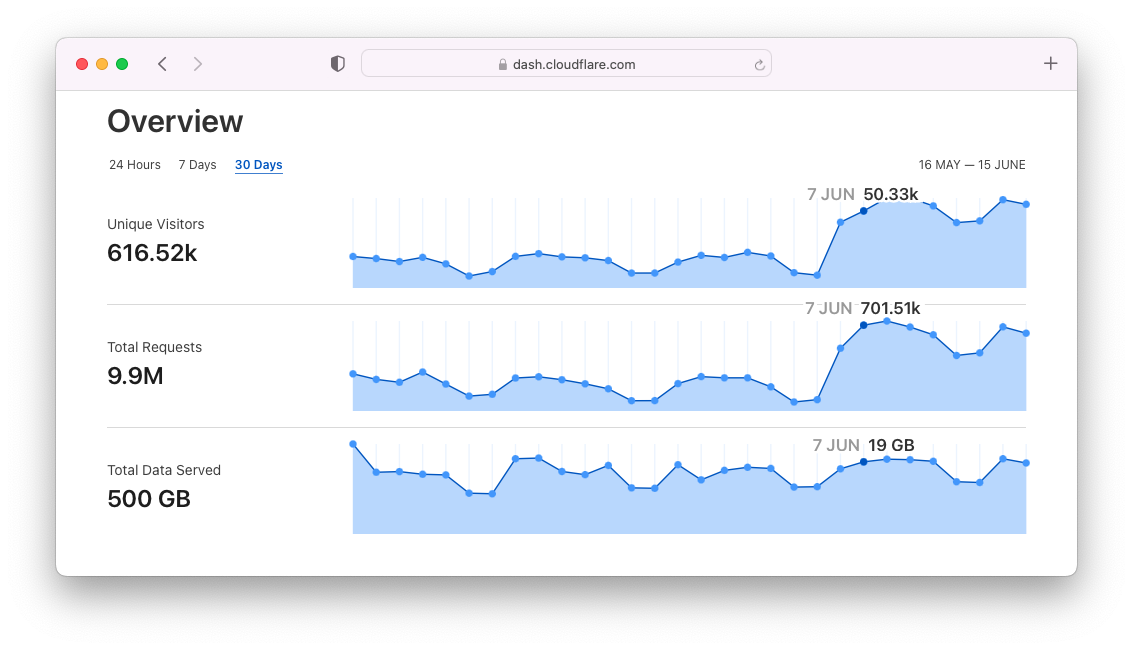Close the window with the red button
This screenshot has height=650, width=1133.
point(82,64)
